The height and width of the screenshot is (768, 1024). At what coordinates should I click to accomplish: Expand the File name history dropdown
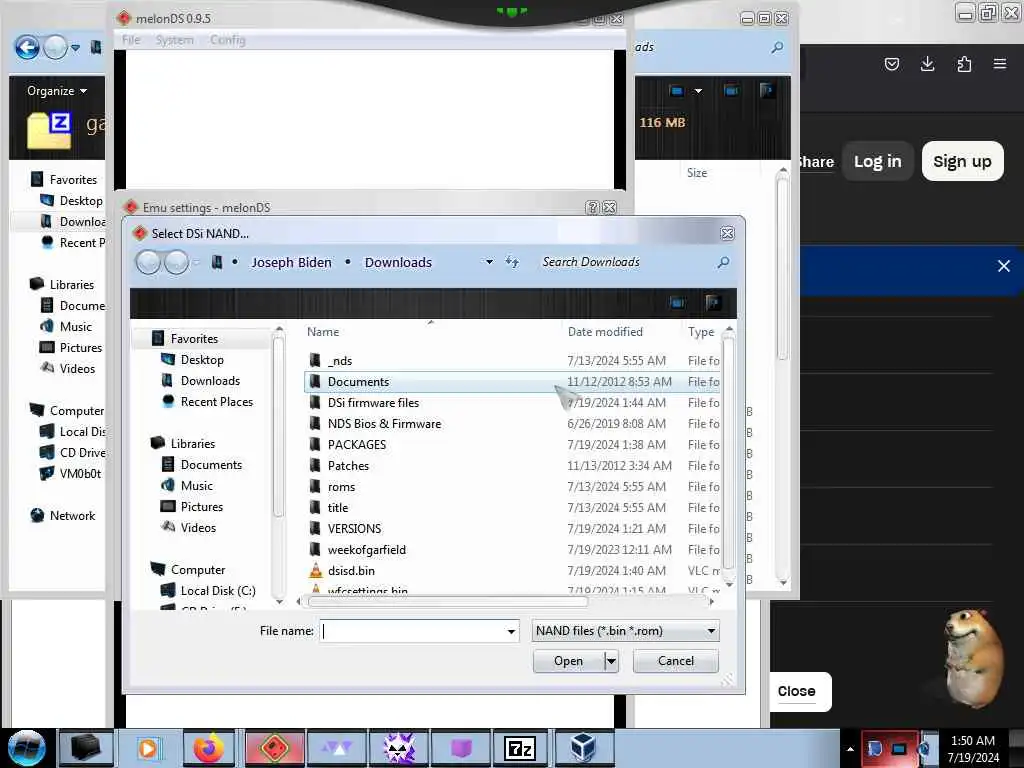tap(511, 632)
